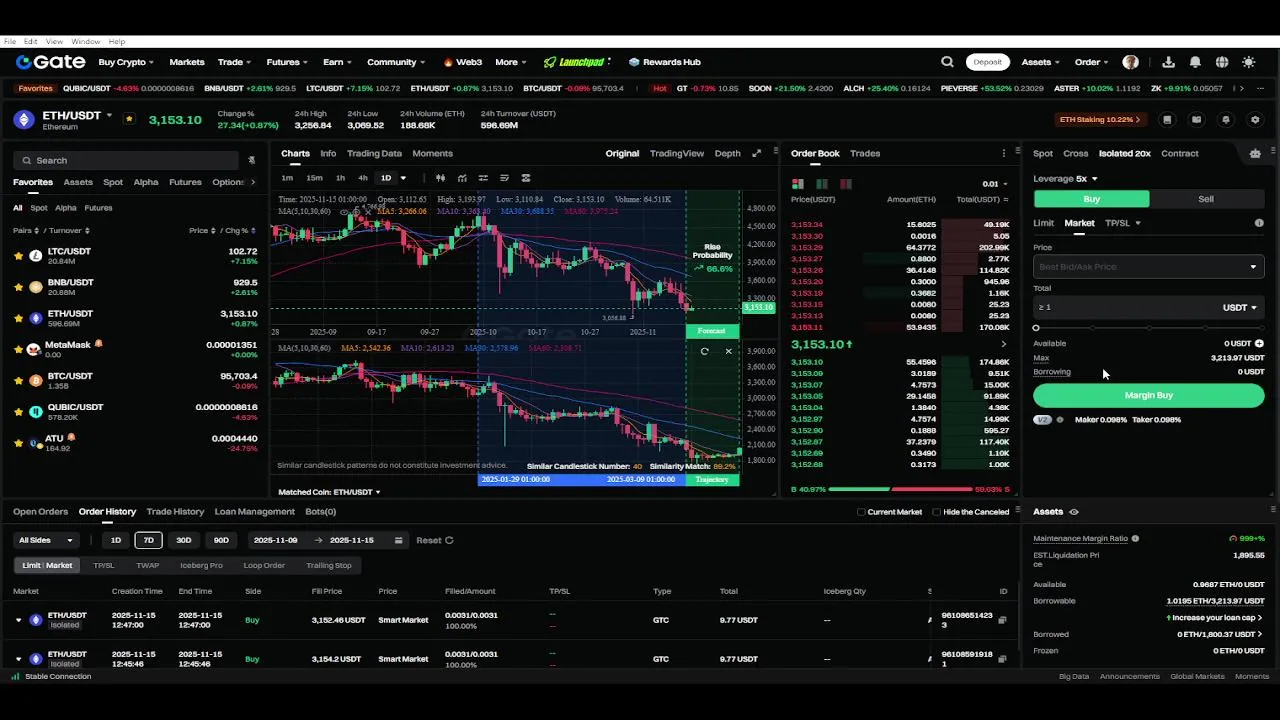Open the All Sides filter dropdown

46,540
